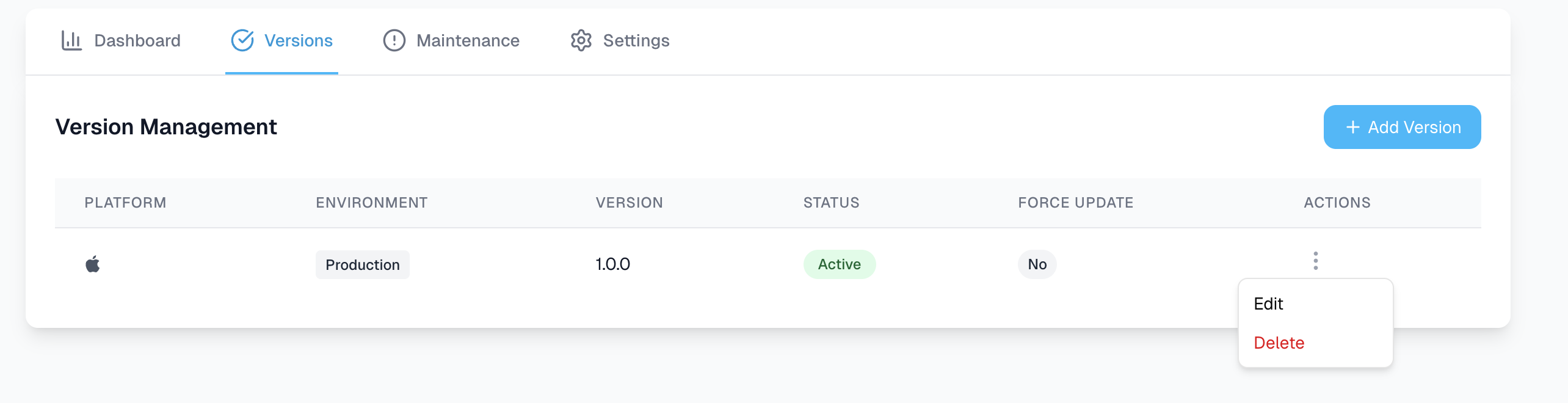Click the Settings gear icon
Viewport: 1568px width, 403px height.
(x=581, y=41)
